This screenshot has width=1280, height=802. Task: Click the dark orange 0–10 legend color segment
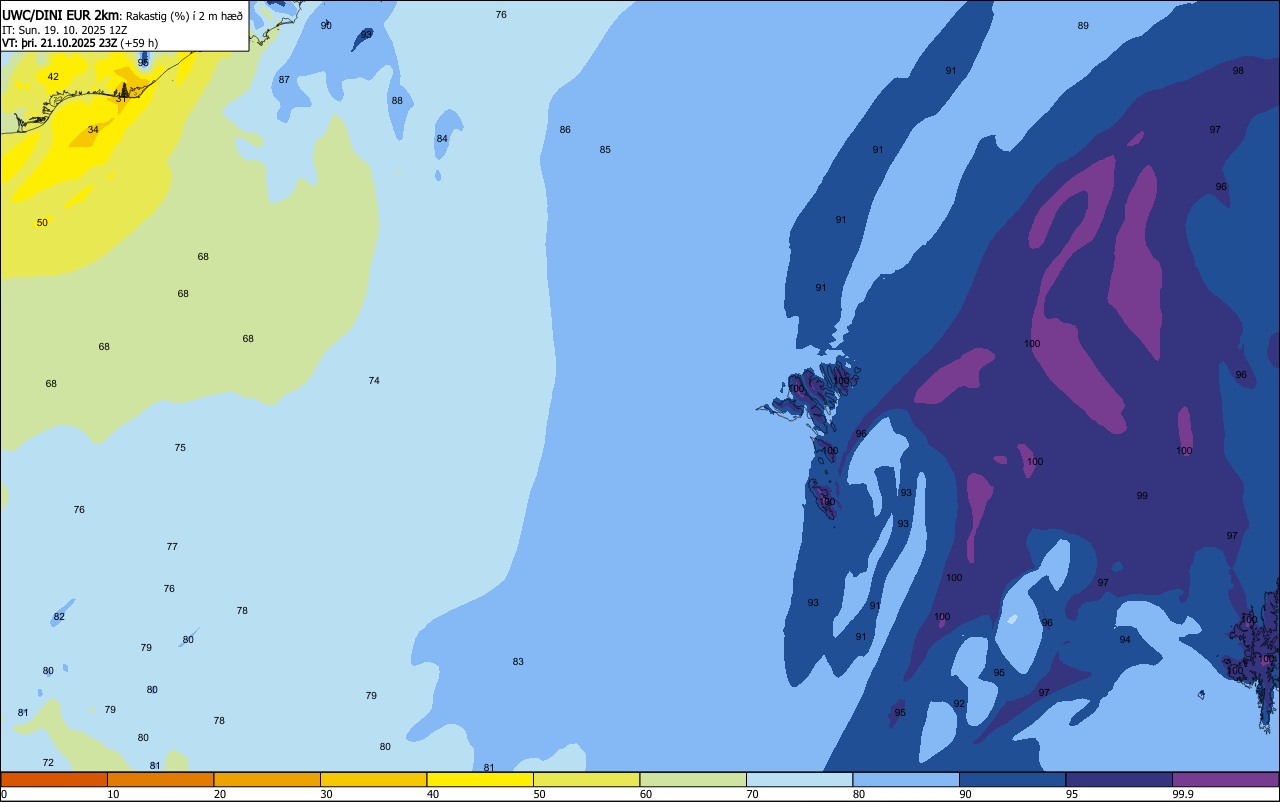pyautogui.click(x=54, y=779)
